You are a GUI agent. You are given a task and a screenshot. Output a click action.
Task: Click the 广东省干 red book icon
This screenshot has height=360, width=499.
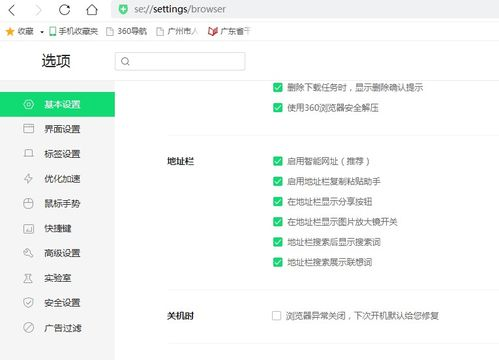point(213,31)
